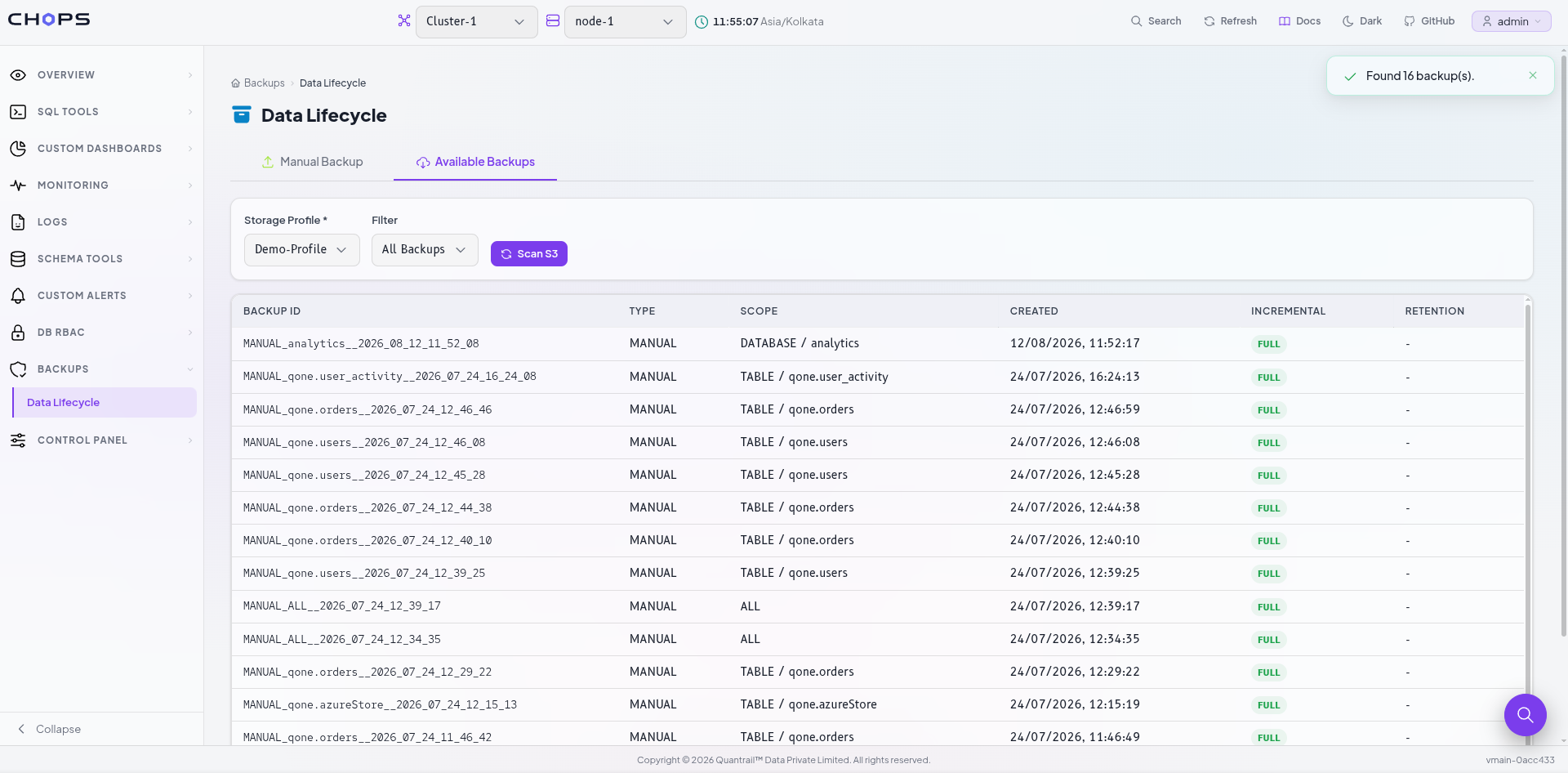The height and width of the screenshot is (773, 1568).
Task: Click the Monitoring pulse icon
Action: click(x=18, y=185)
